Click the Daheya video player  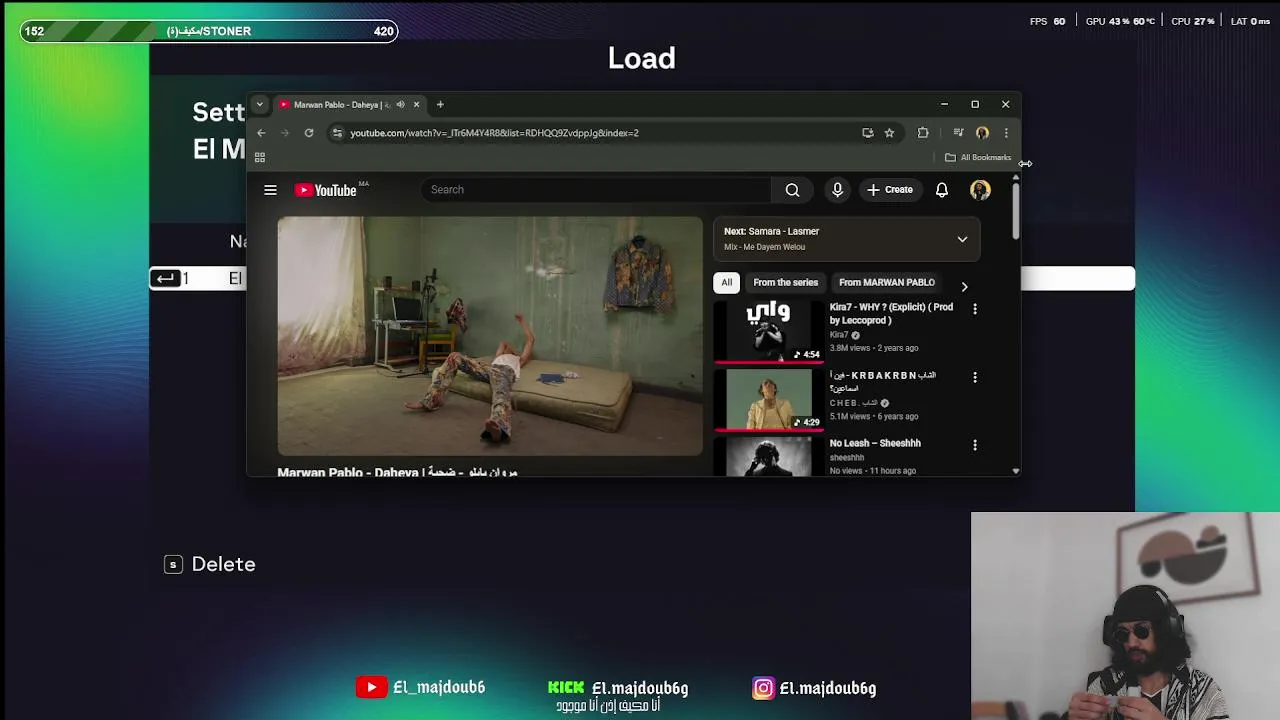click(x=490, y=336)
